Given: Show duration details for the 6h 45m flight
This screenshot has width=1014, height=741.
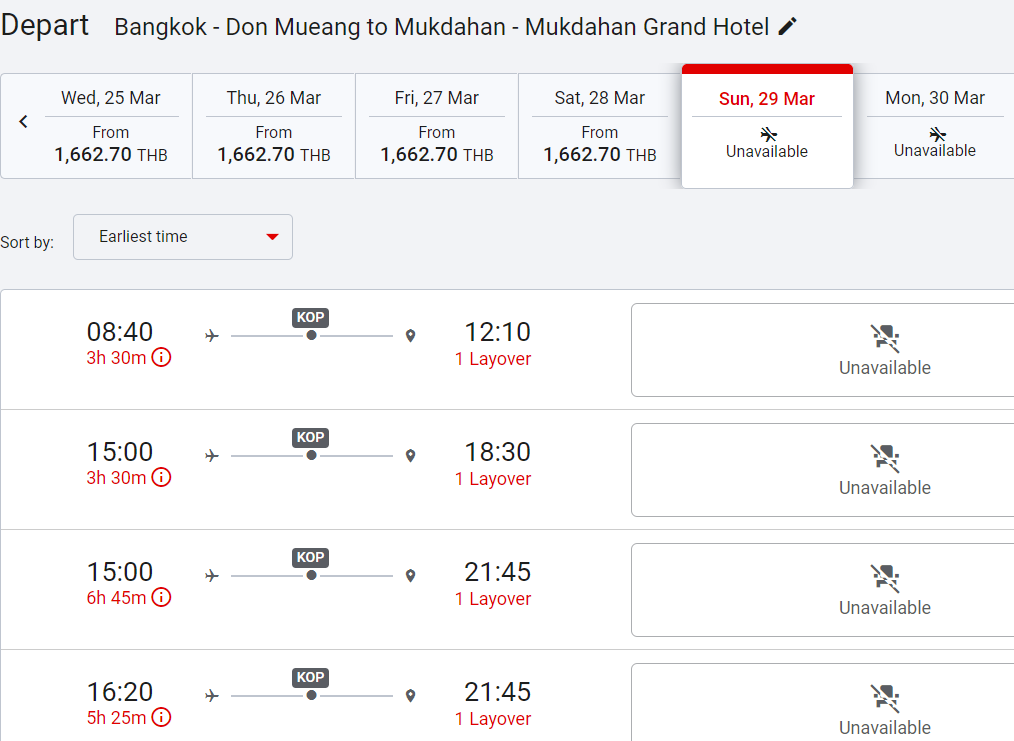Looking at the screenshot, I should click(x=161, y=597).
